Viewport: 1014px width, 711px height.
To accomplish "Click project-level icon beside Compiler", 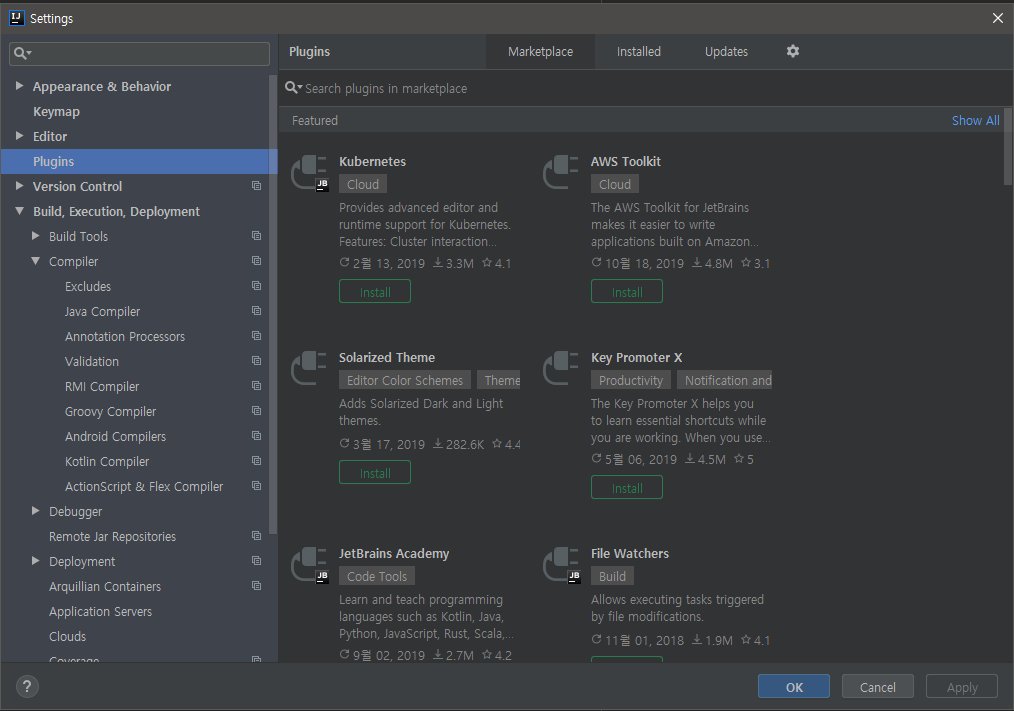I will [x=256, y=261].
